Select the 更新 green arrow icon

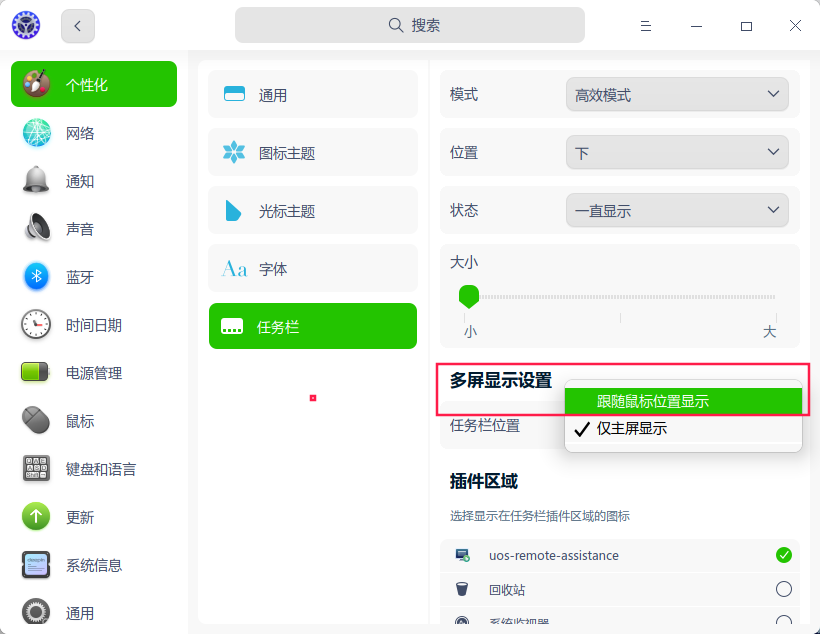coord(36,516)
